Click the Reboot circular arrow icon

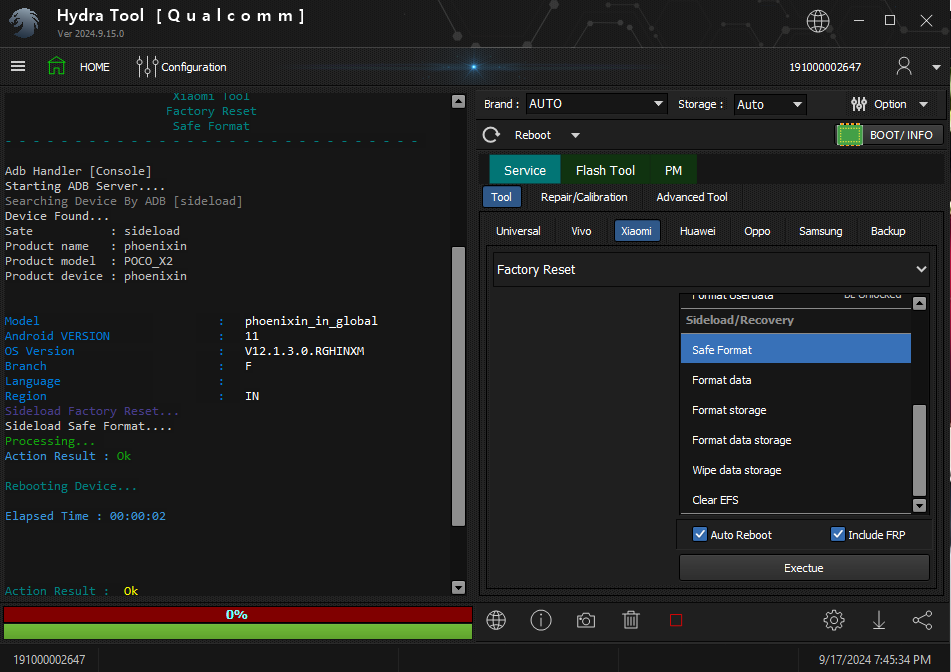tap(491, 135)
